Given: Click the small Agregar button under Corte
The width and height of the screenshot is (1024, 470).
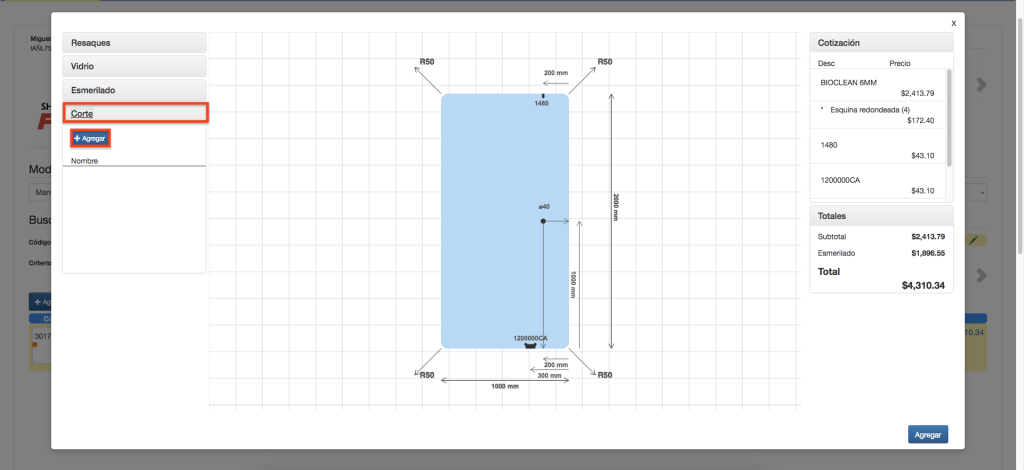Looking at the screenshot, I should [x=90, y=138].
